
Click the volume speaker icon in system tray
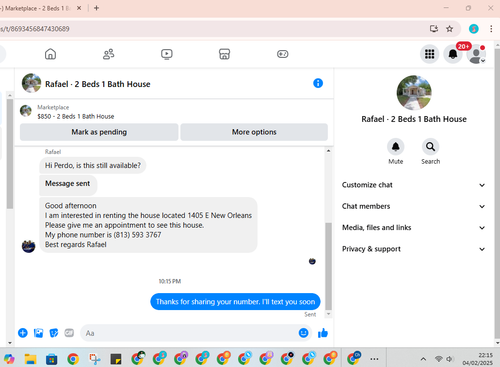pyautogui.click(x=450, y=359)
